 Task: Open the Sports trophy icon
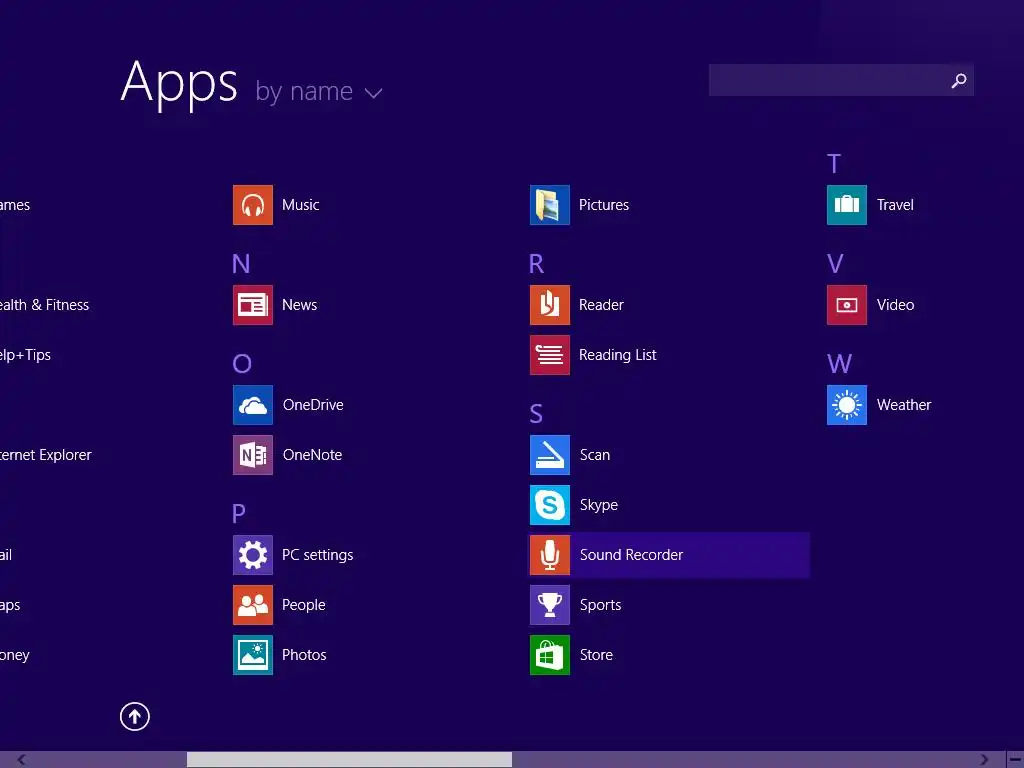pyautogui.click(x=550, y=605)
